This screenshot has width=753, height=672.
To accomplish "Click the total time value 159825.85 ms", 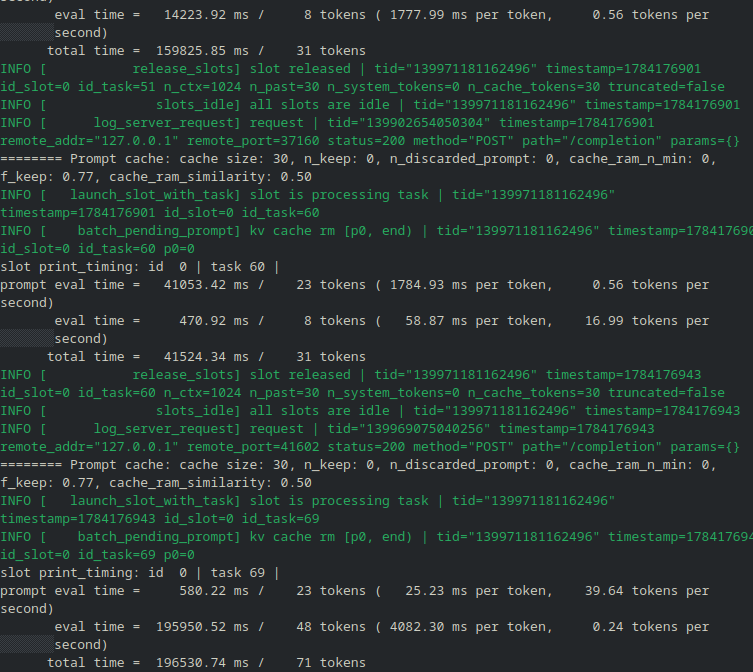I will 203,51.
